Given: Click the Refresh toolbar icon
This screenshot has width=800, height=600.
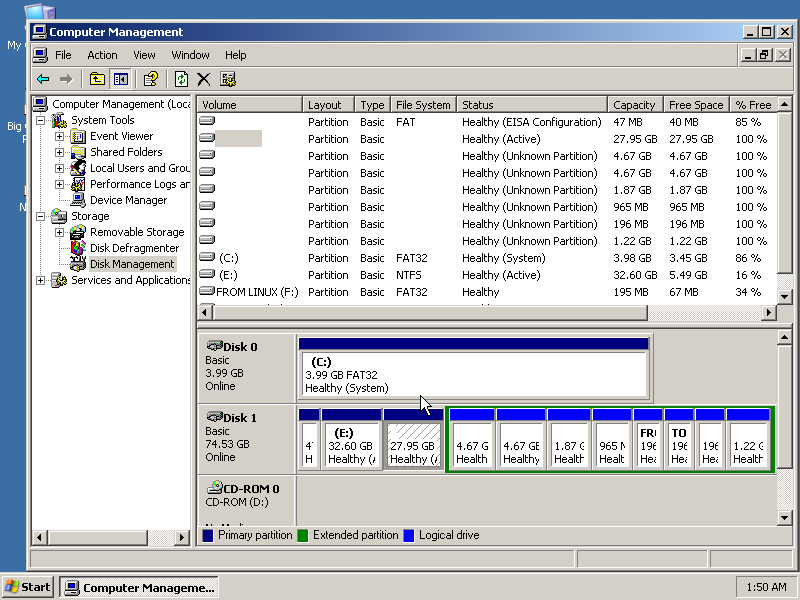Looking at the screenshot, I should 181,79.
